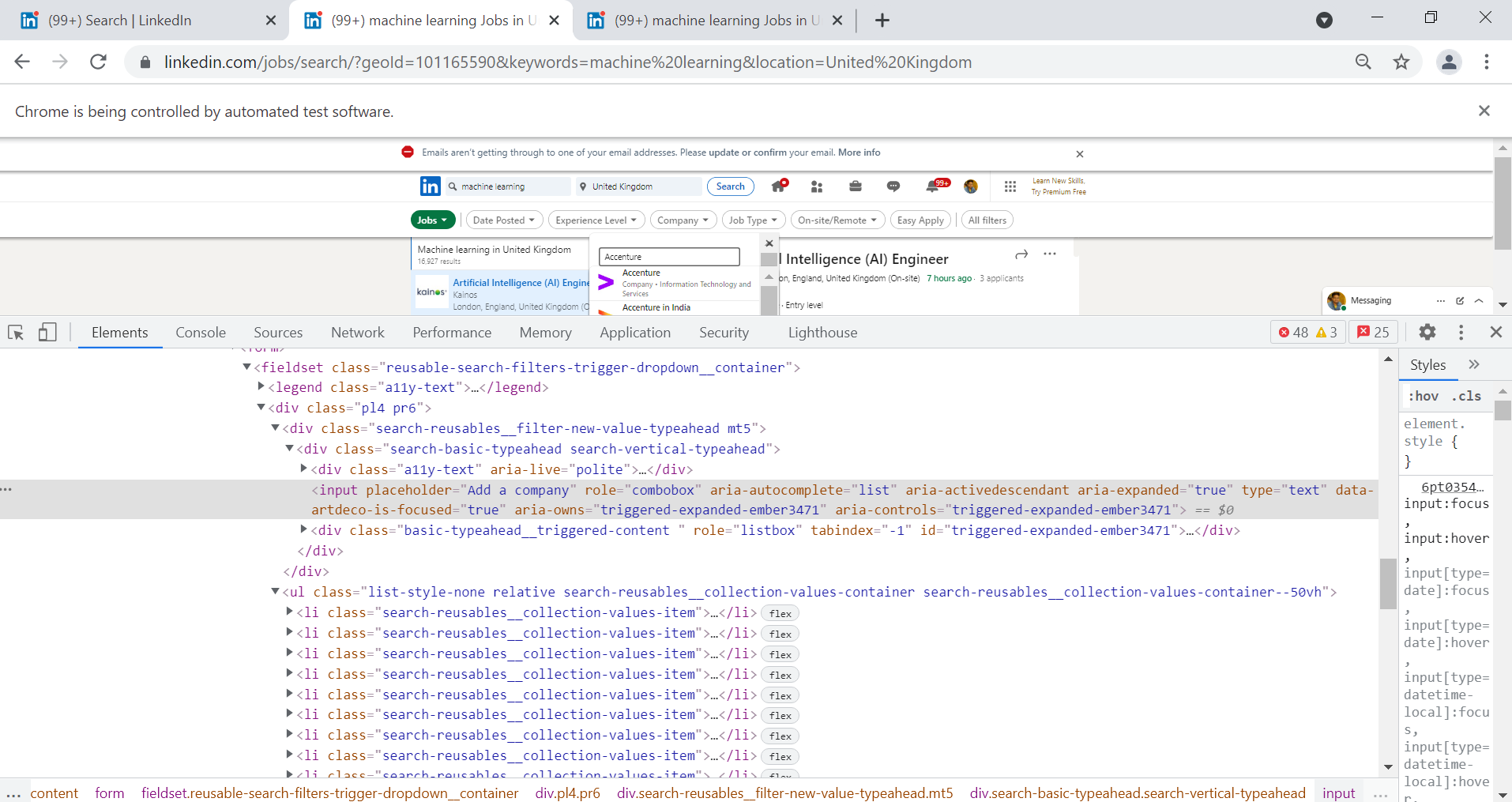Switch to the Console tab
The image size is (1512, 802).
(x=201, y=333)
